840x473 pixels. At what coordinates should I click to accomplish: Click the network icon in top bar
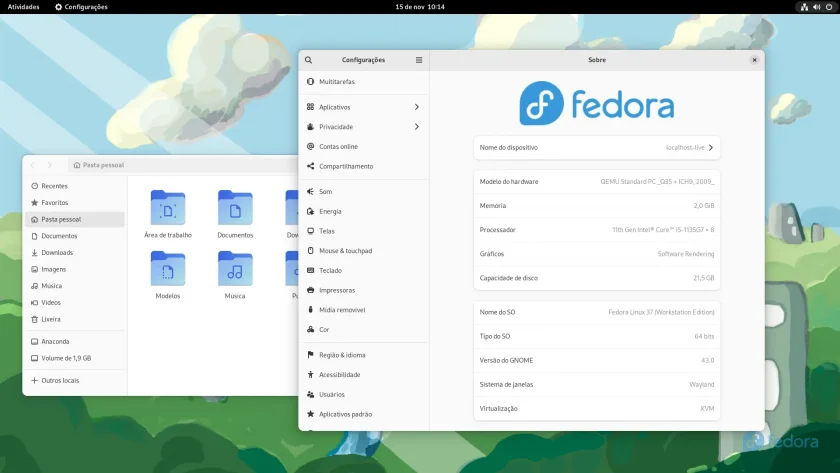(x=804, y=7)
